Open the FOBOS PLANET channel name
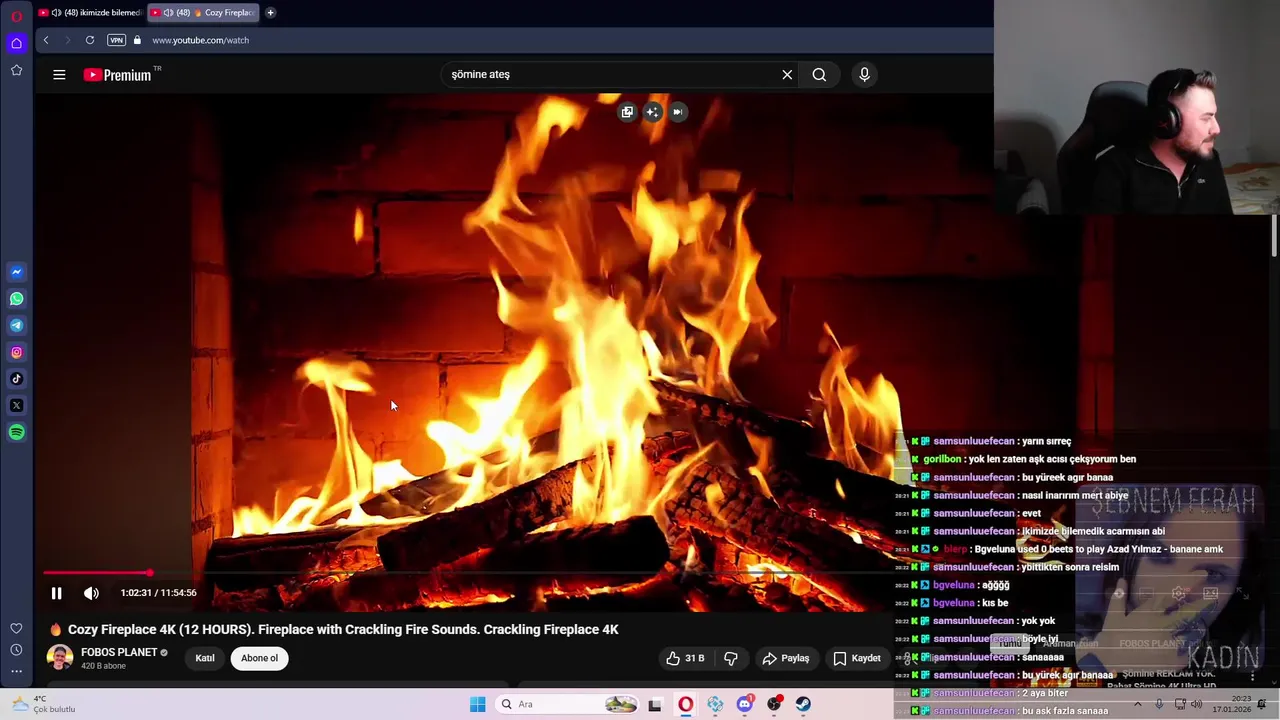This screenshot has width=1280, height=720. click(x=119, y=652)
